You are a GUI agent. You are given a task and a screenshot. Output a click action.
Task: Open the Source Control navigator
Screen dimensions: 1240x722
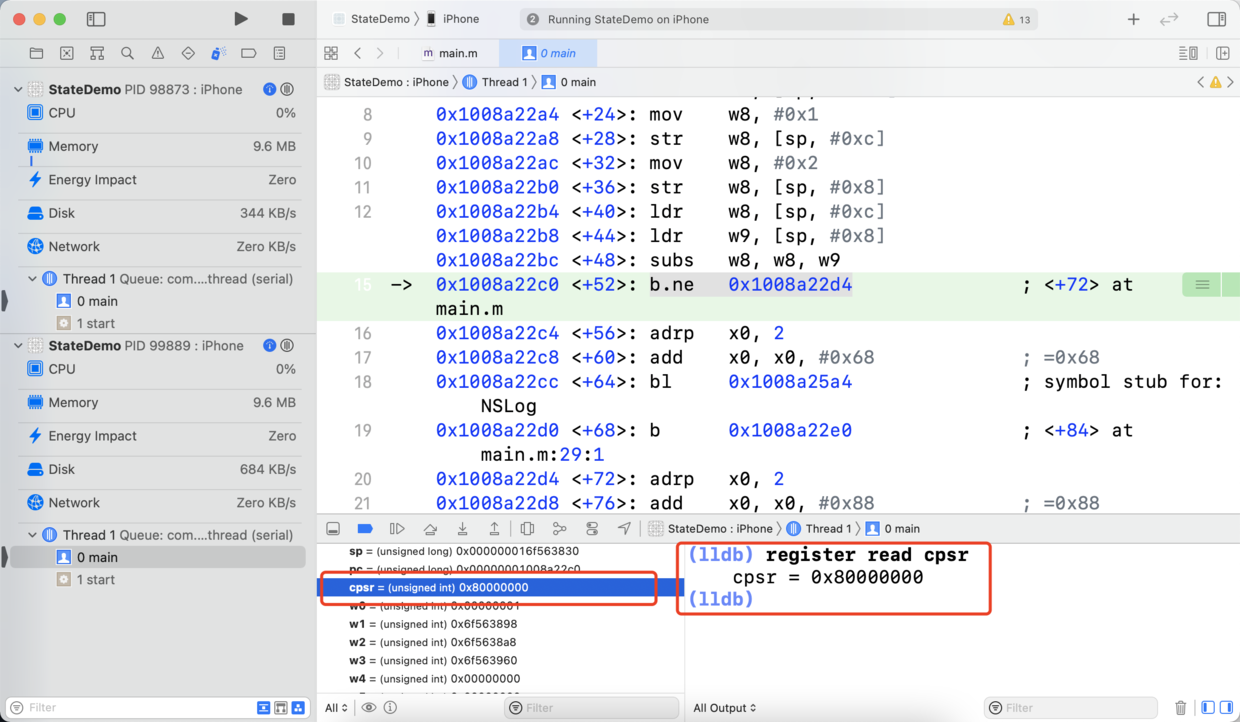(66, 53)
